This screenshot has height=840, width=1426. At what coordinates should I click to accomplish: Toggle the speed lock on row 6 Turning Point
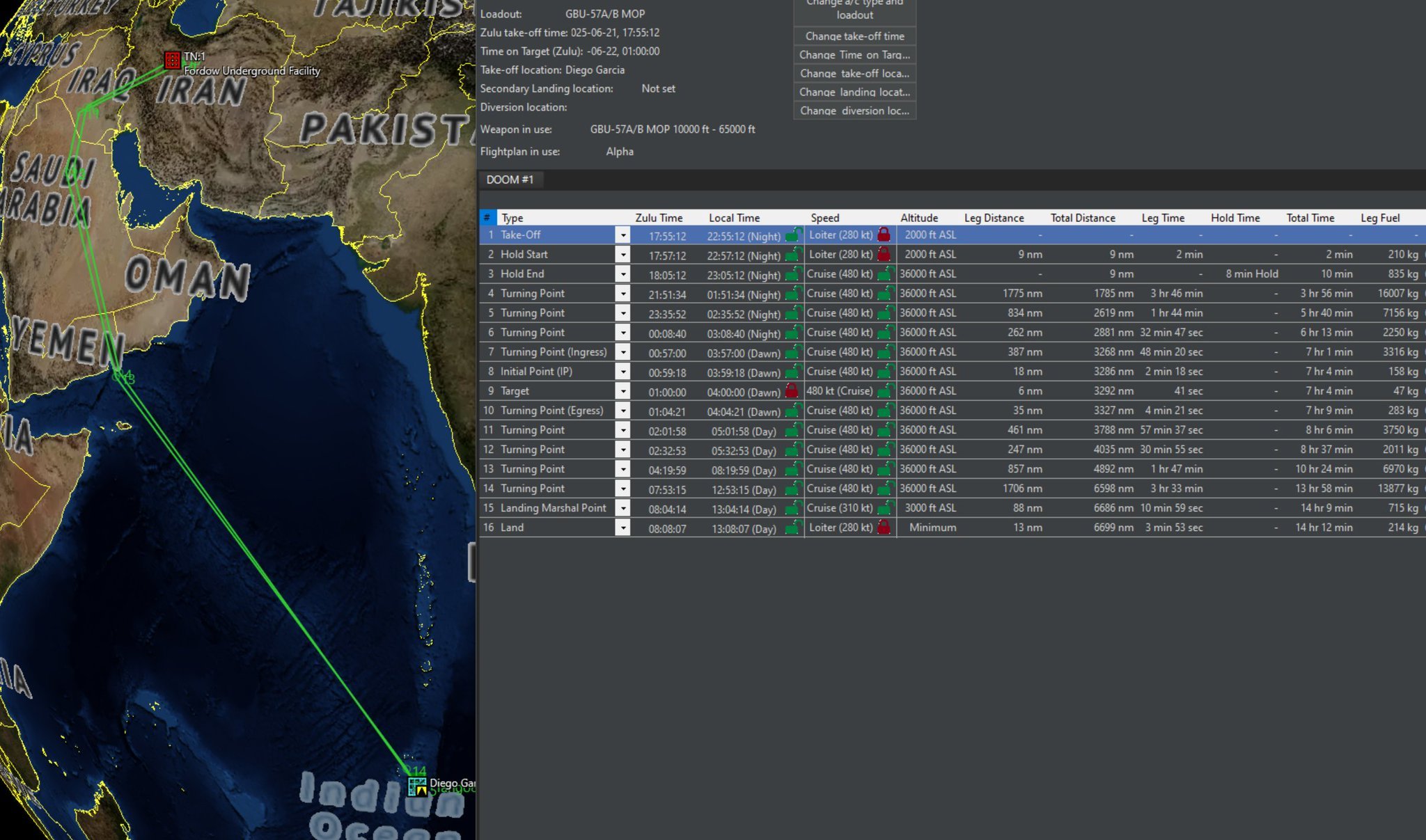pyautogui.click(x=884, y=332)
